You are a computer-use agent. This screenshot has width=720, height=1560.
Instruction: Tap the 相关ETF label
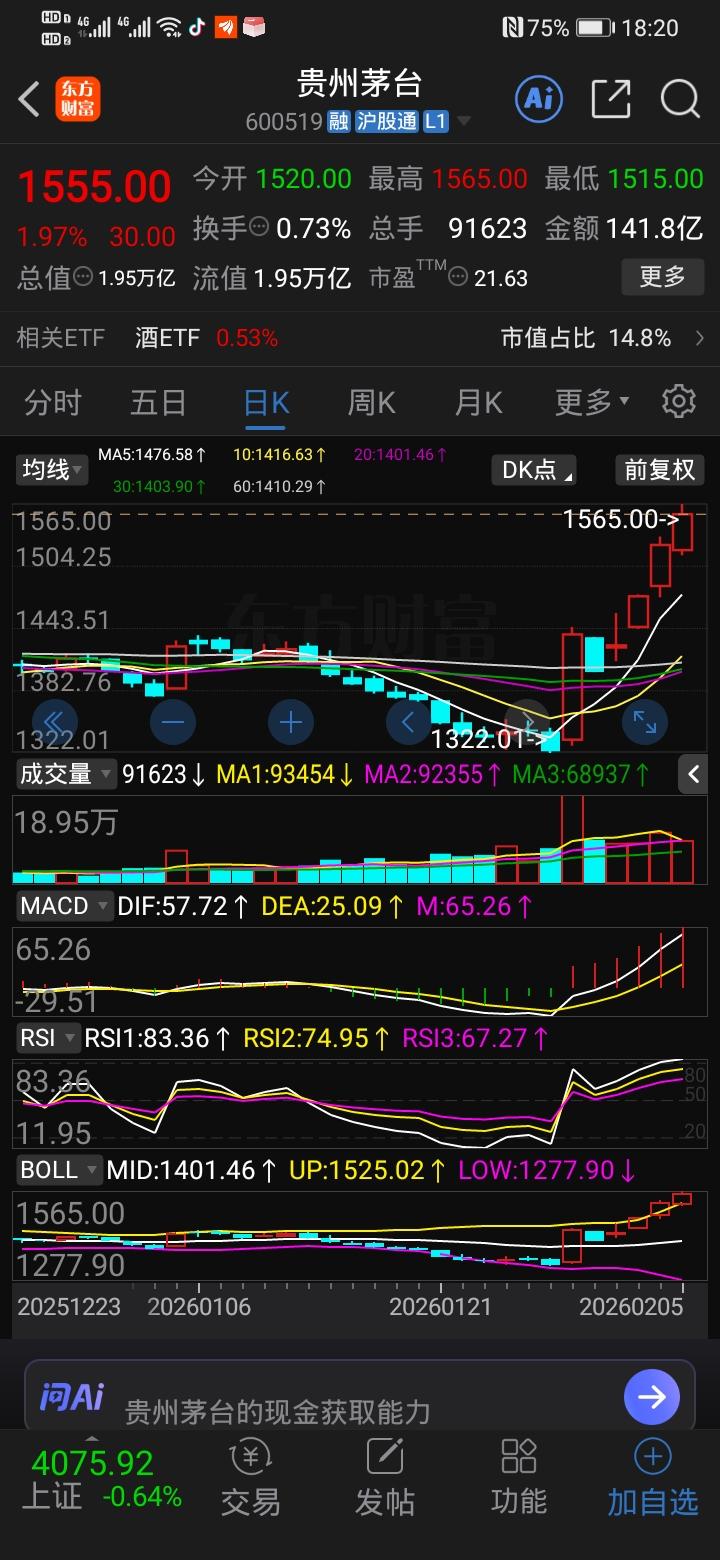60,338
